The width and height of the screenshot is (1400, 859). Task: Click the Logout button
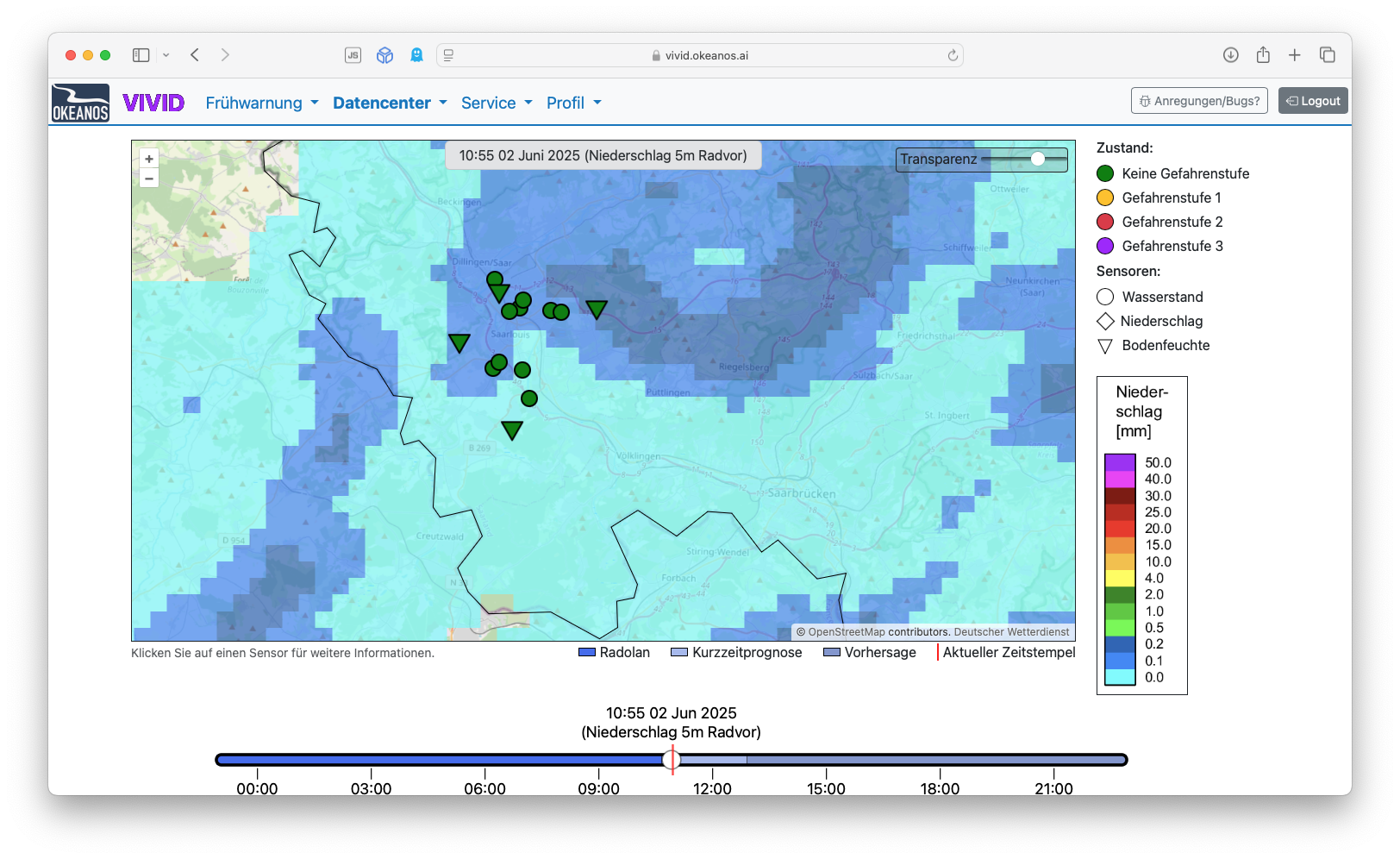click(1313, 101)
